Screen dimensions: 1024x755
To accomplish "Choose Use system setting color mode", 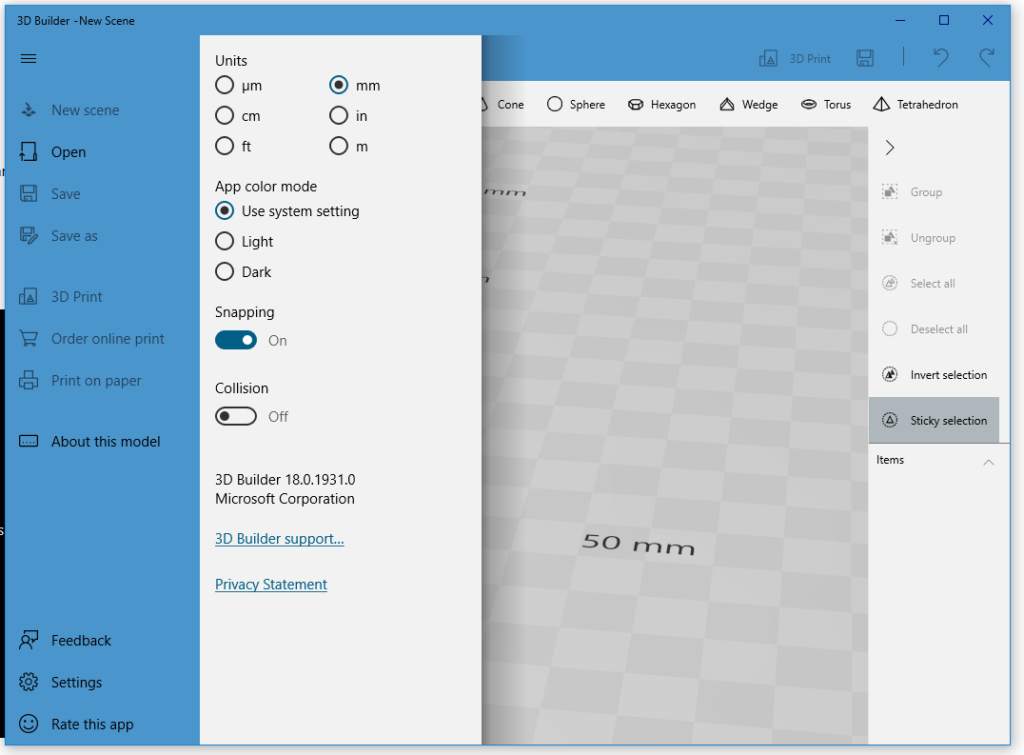I will point(224,211).
